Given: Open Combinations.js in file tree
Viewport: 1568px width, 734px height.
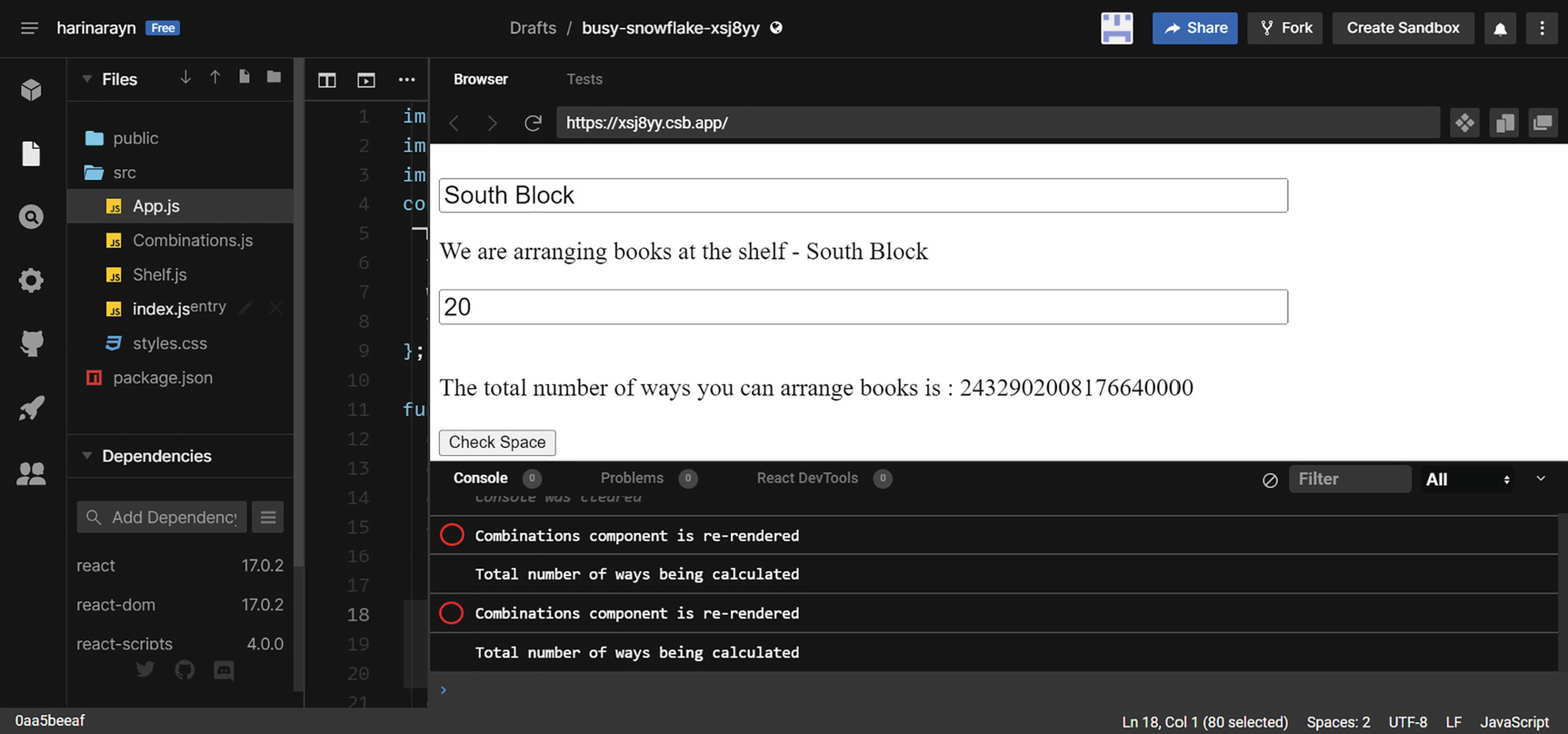Looking at the screenshot, I should 193,241.
